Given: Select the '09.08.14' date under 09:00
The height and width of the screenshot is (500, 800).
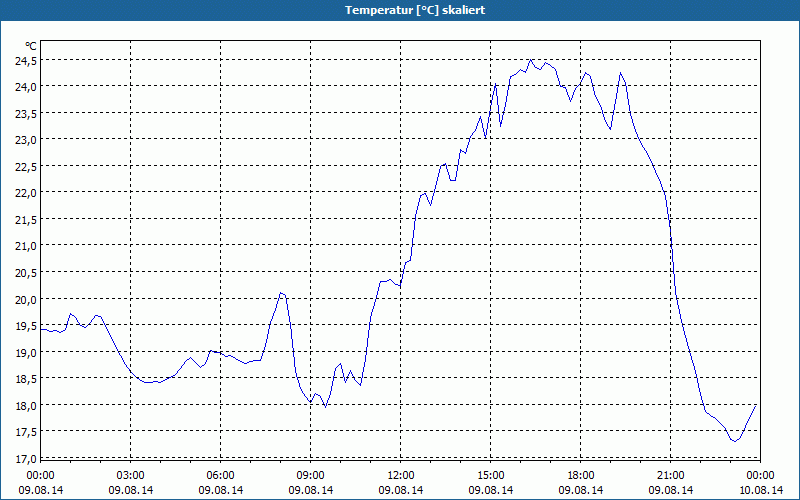Looking at the screenshot, I should tap(310, 490).
